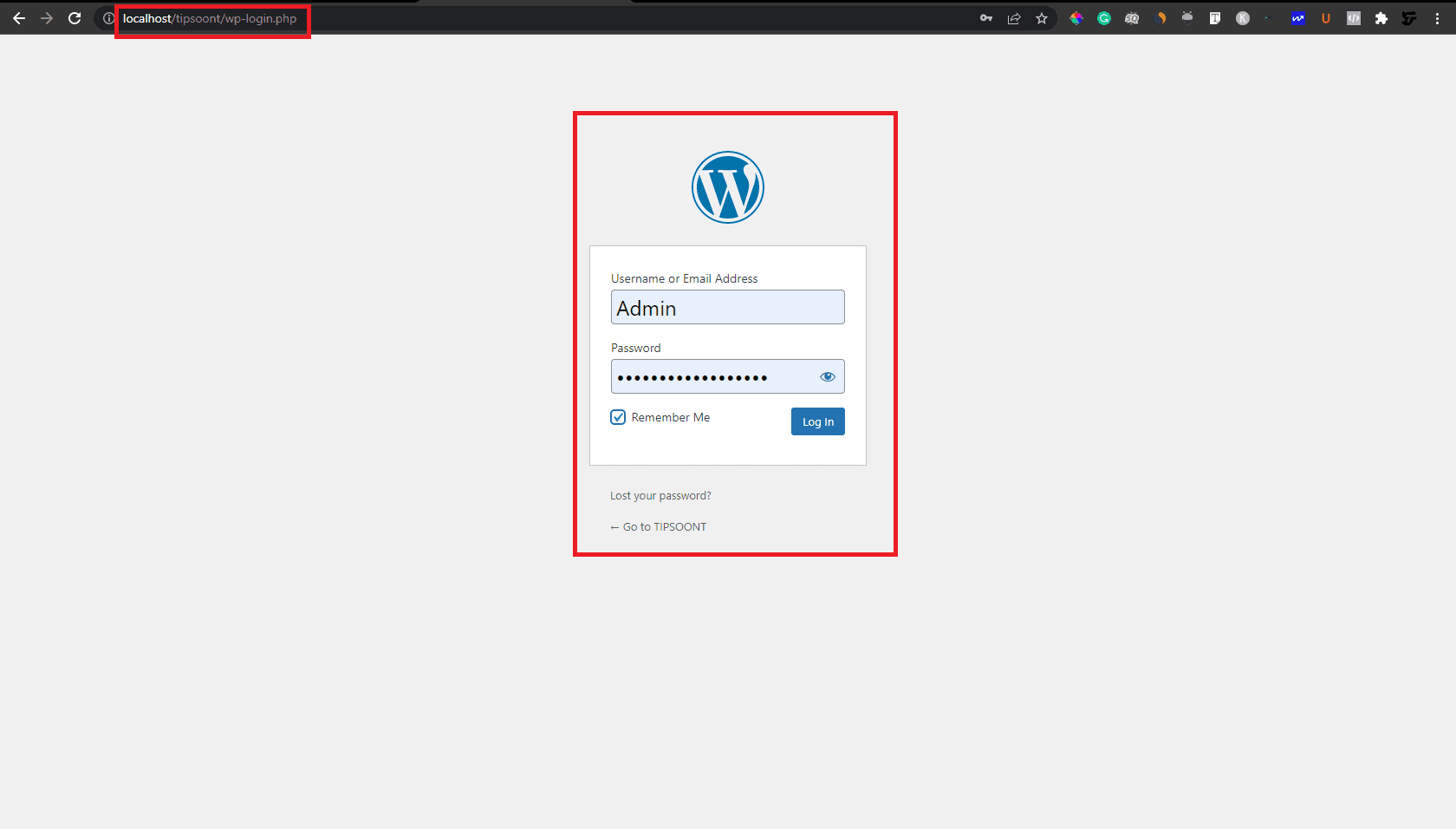This screenshot has height=829, width=1456.
Task: Reload the login page
Action: tap(75, 18)
